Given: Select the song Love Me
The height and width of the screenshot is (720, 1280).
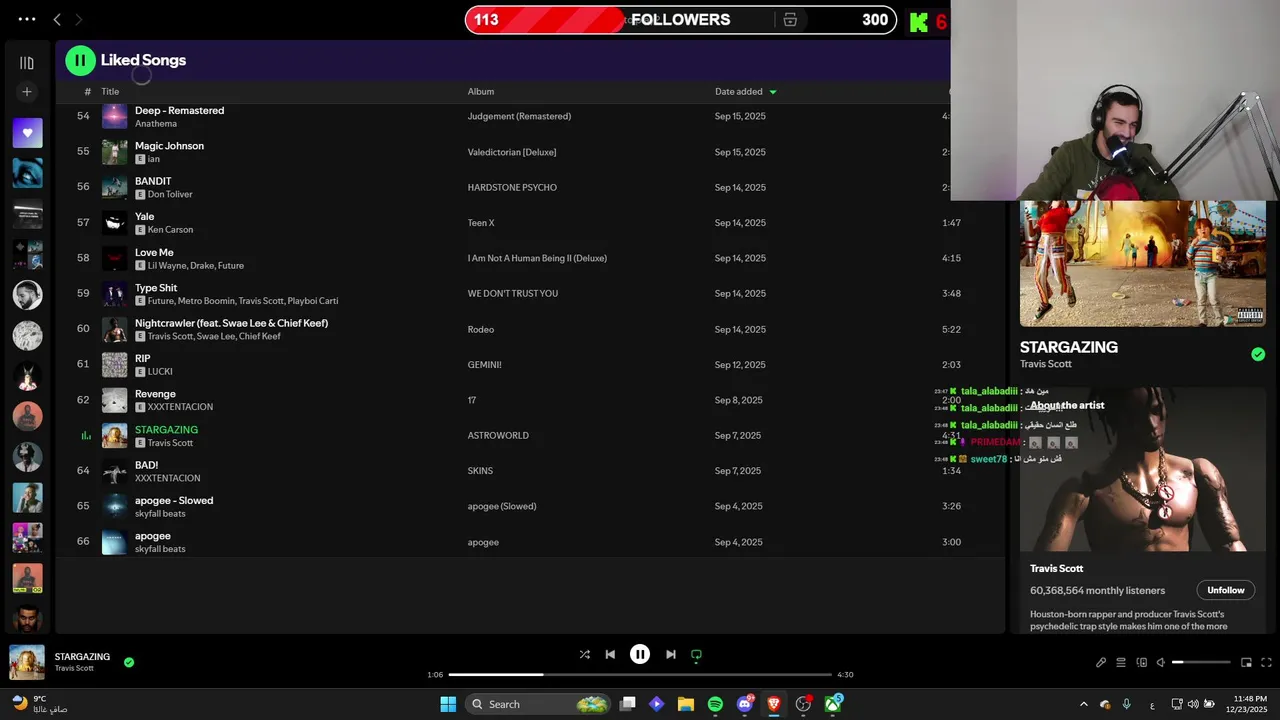Looking at the screenshot, I should pyautogui.click(x=154, y=252).
